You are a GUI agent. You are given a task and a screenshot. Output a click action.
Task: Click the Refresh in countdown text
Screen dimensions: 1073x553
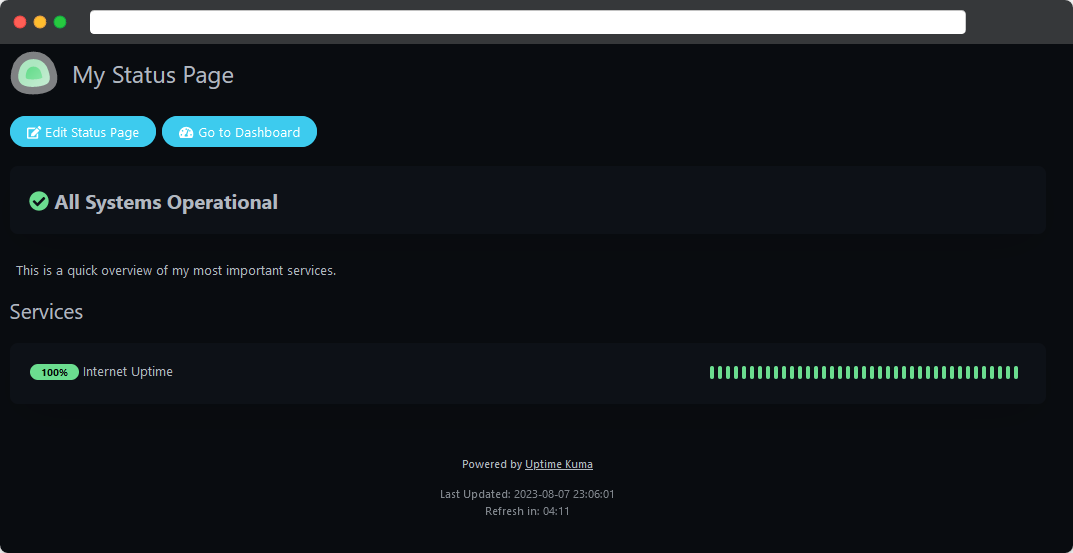527,511
